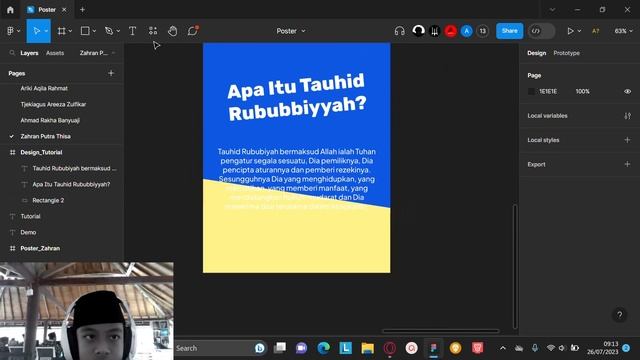Open Figma app in taskbar

tap(433, 348)
